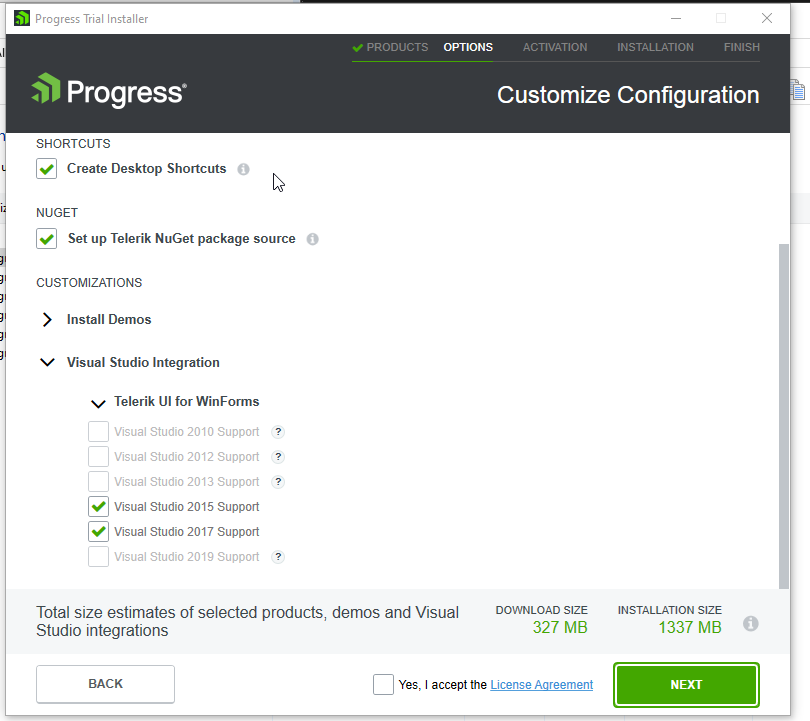The image size is (810, 721).
Task: Uncheck Visual Studio 2017 Support
Action: [98, 531]
